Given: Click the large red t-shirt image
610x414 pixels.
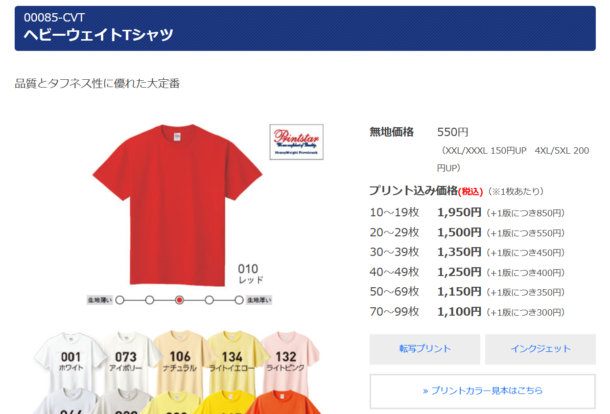Looking at the screenshot, I should pyautogui.click(x=177, y=205).
